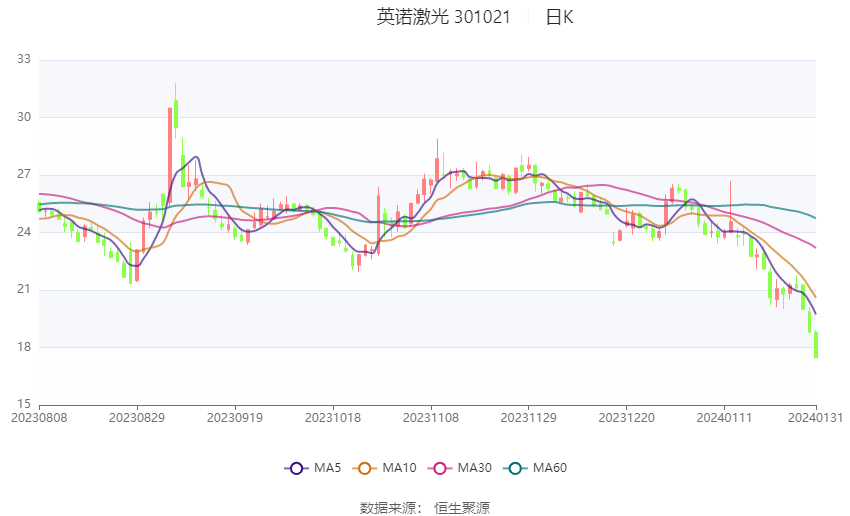Select the 20230808 x-axis date marker
This screenshot has width=850, height=516.
[x=39, y=418]
